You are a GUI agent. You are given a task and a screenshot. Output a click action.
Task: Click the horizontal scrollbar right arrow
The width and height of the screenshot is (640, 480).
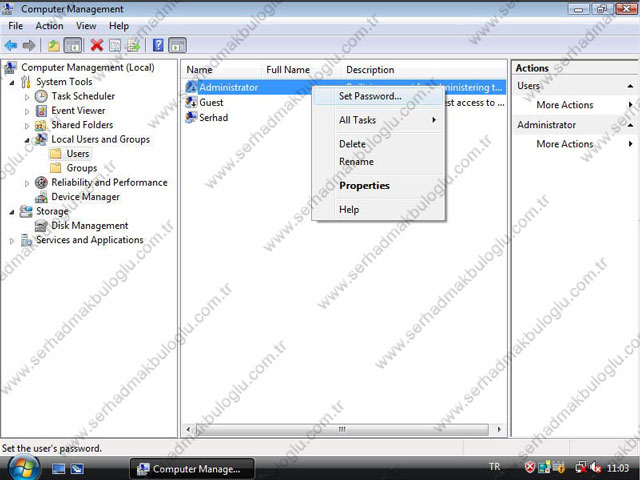click(499, 429)
